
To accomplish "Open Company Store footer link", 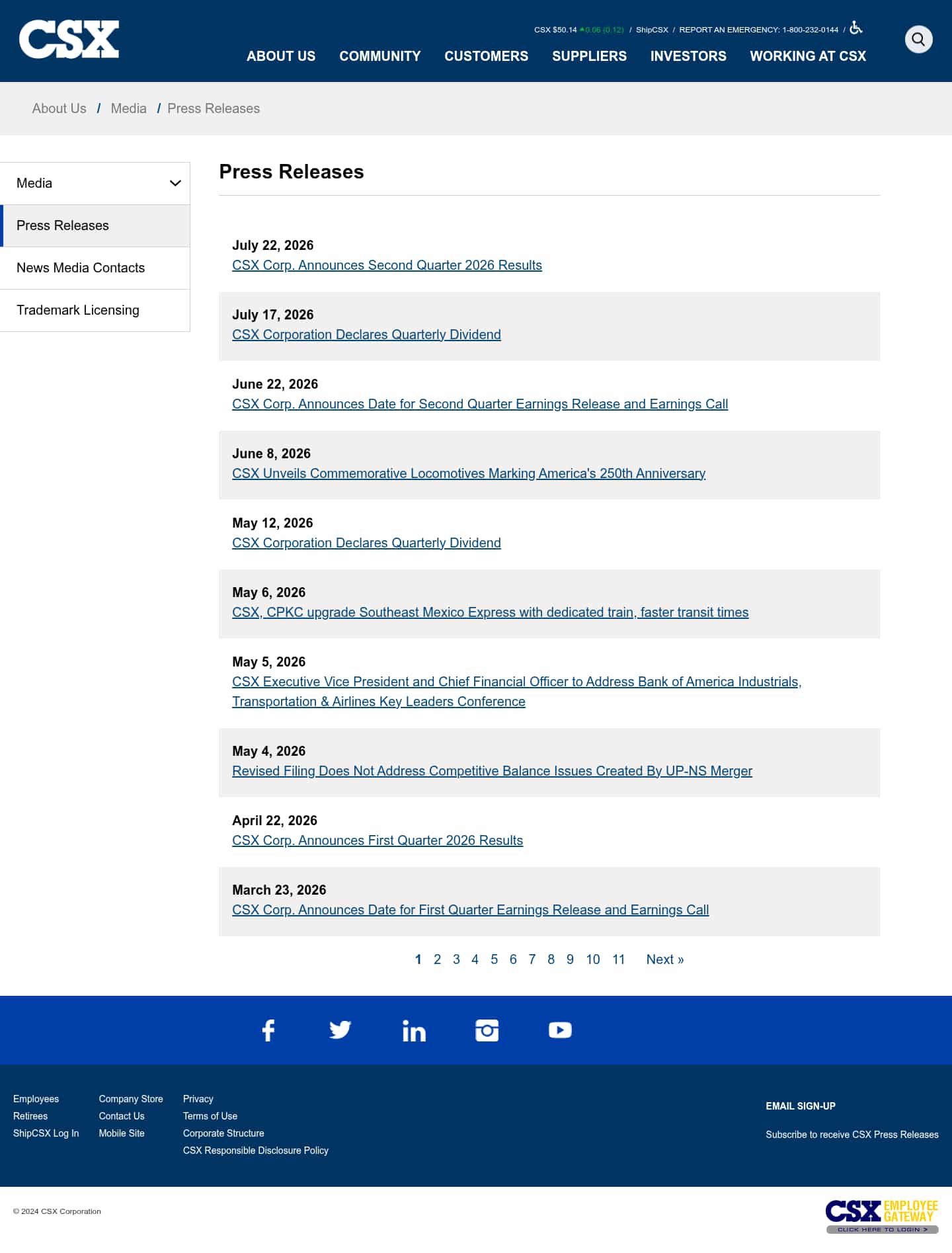I will (131, 1099).
